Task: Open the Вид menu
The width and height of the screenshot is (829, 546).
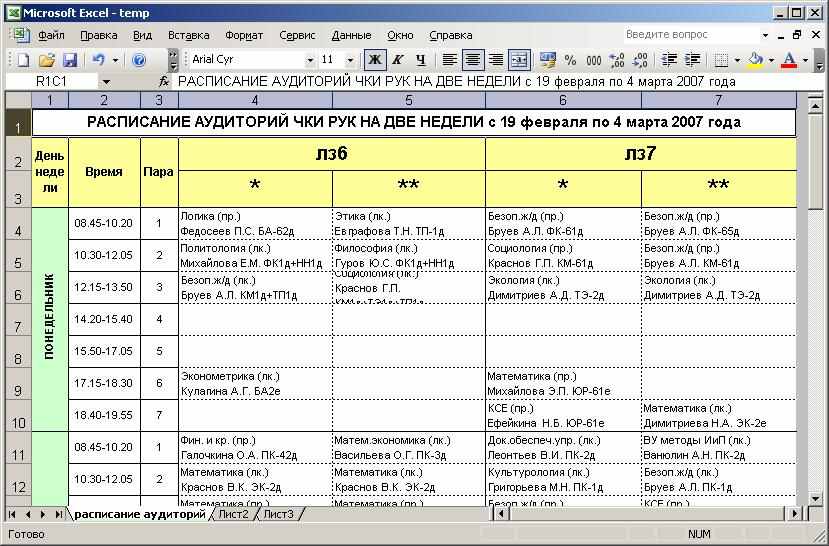Action: [x=142, y=35]
